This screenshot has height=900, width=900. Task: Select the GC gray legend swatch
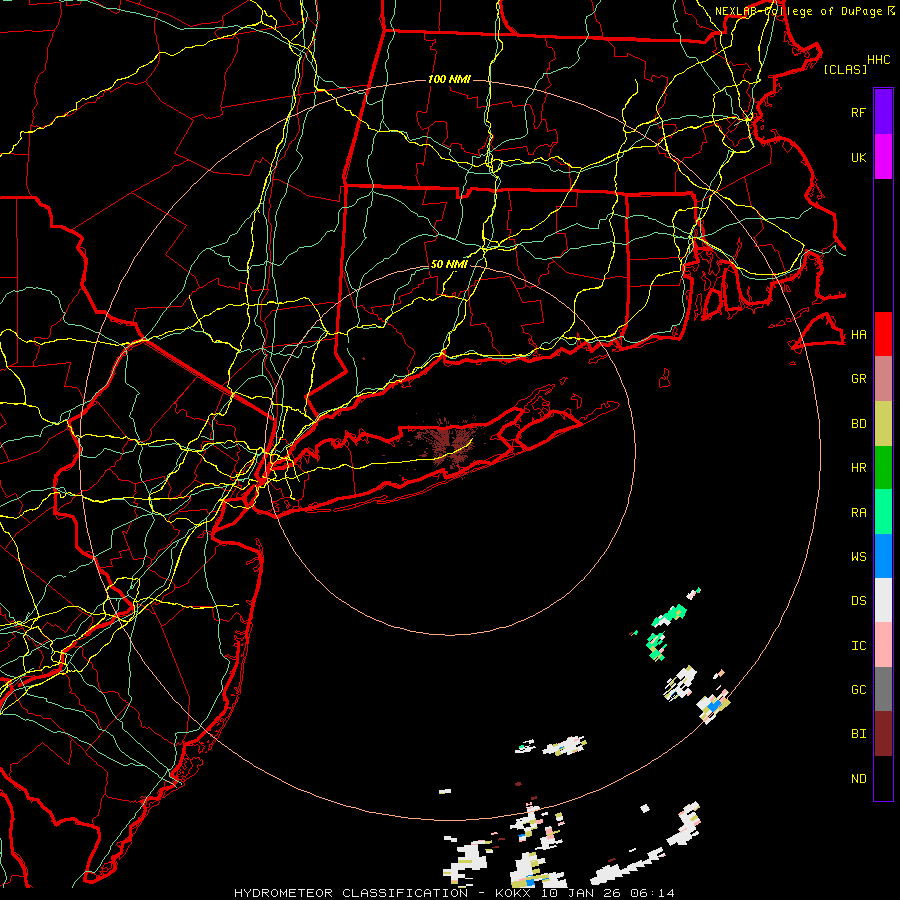883,689
